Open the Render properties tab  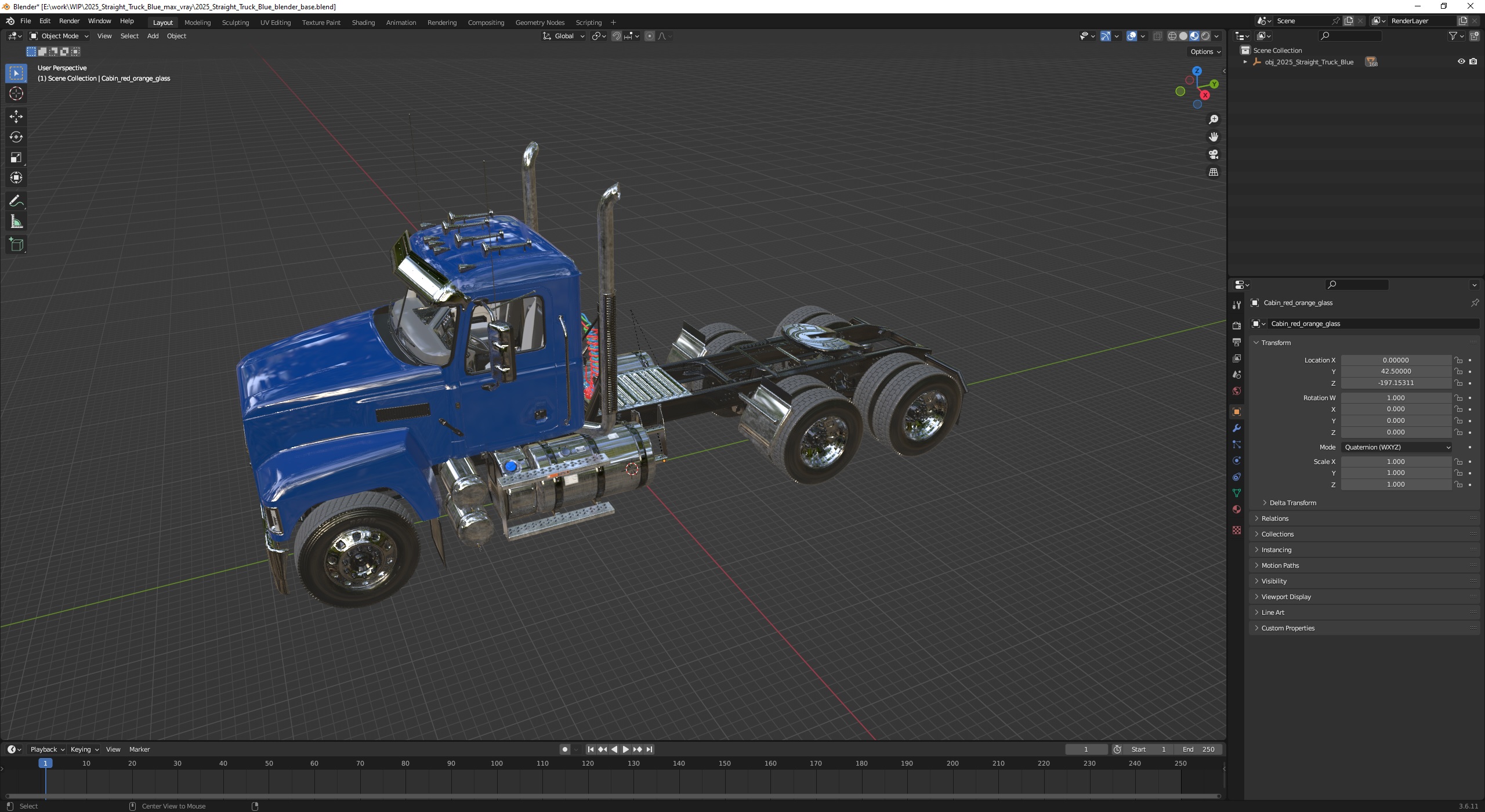pos(1237,325)
